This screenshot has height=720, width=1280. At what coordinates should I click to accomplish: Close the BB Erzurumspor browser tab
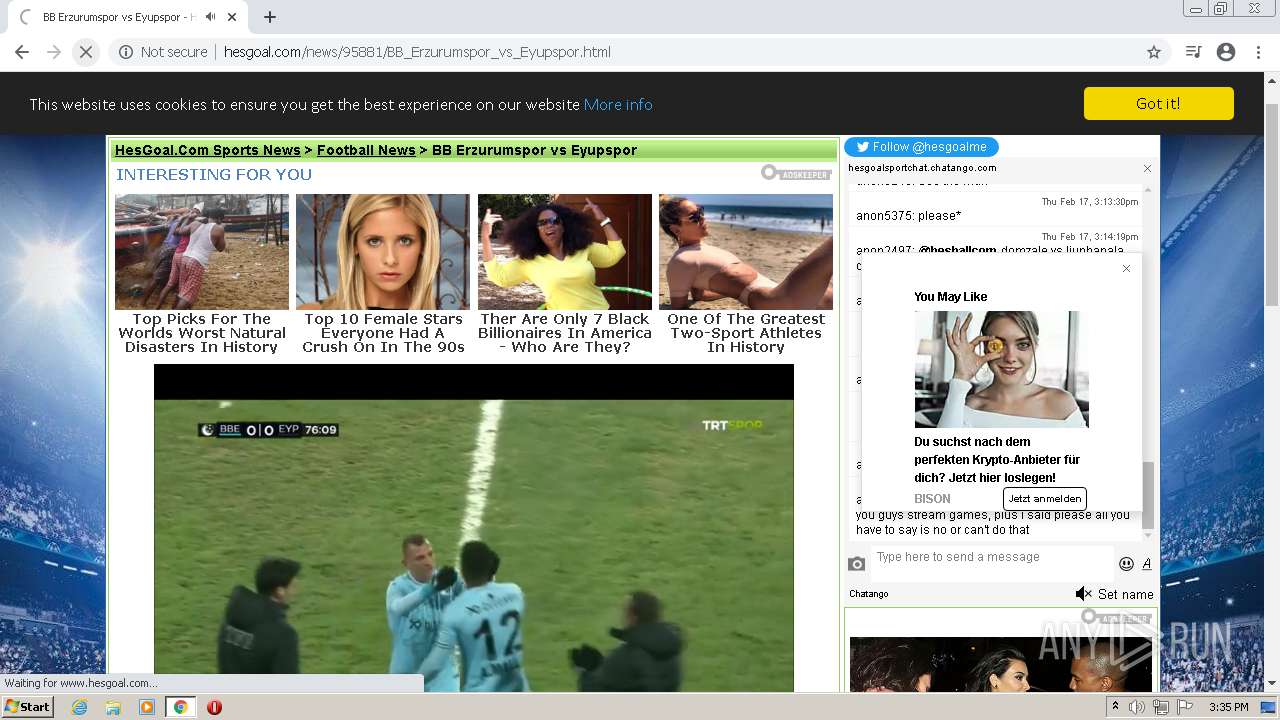pos(233,17)
